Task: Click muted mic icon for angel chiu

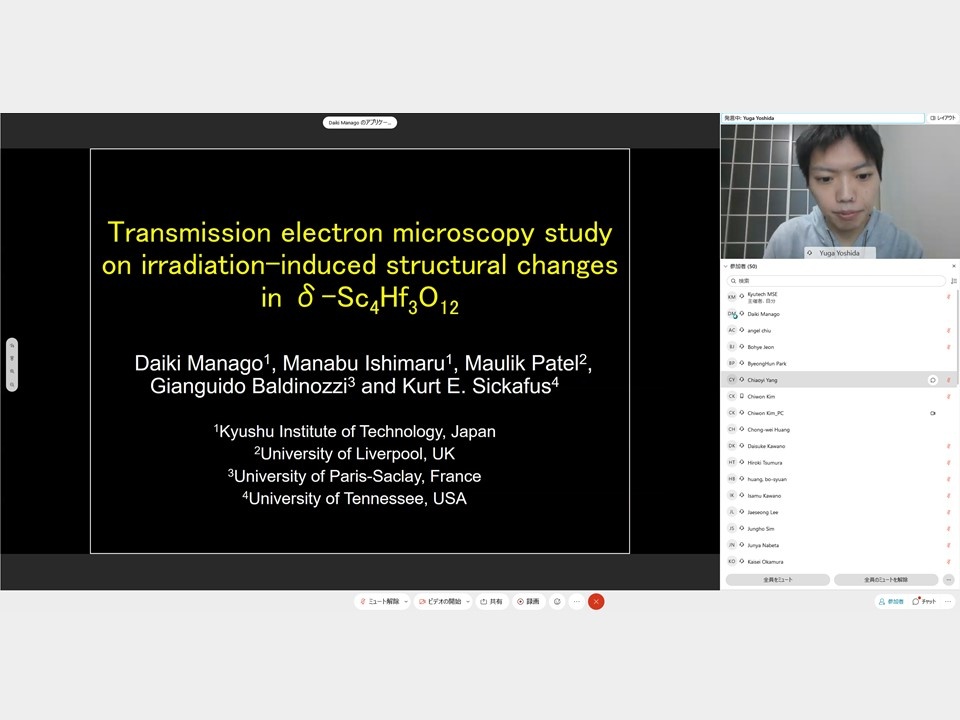Action: tap(948, 330)
